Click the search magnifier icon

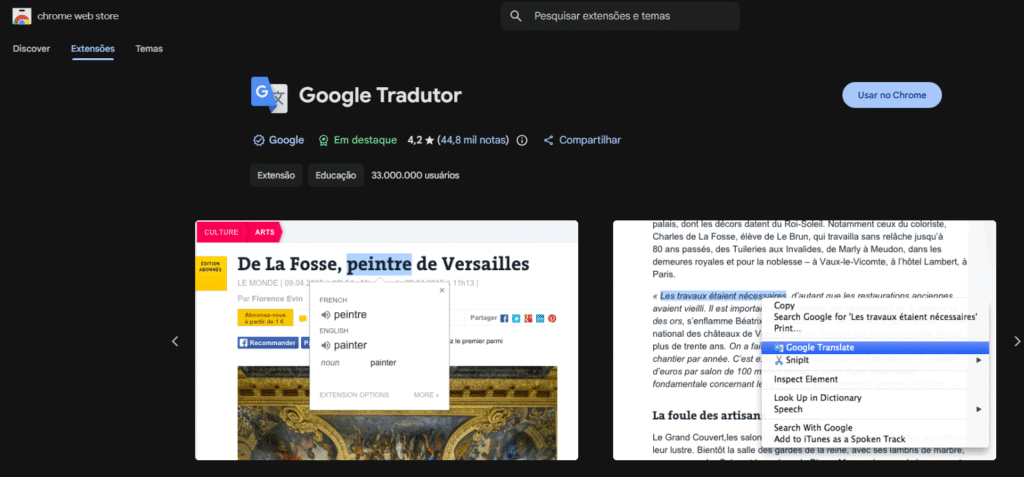516,16
